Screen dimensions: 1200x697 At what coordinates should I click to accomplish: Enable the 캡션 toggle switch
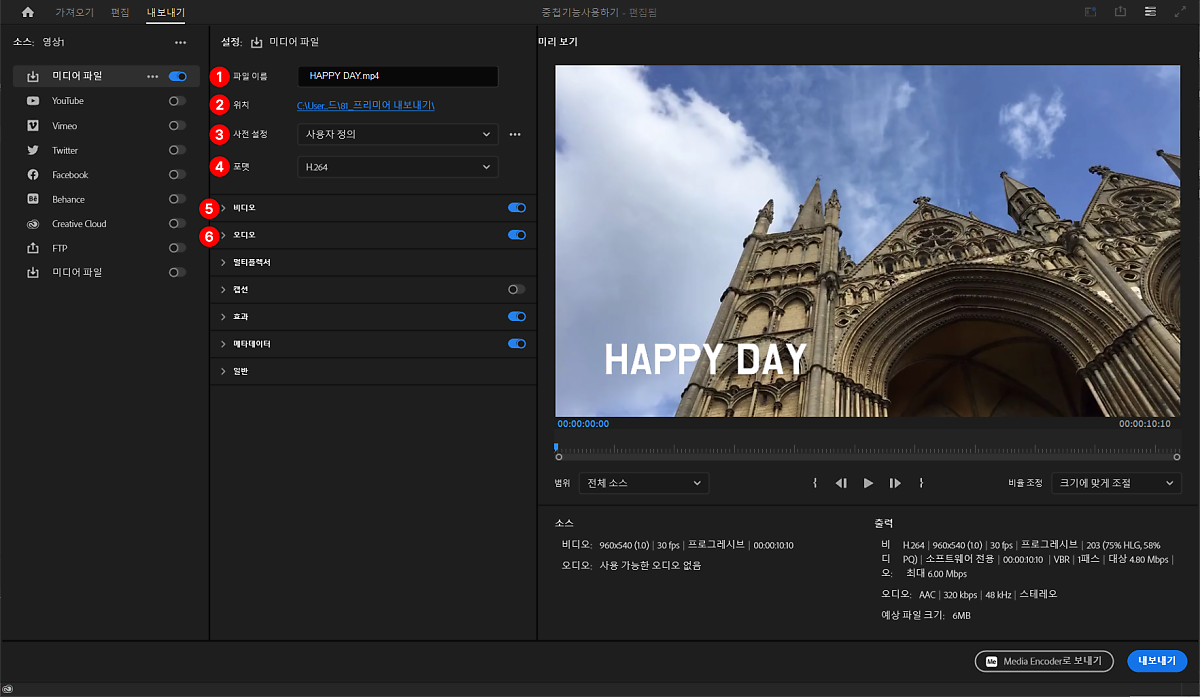pos(516,289)
